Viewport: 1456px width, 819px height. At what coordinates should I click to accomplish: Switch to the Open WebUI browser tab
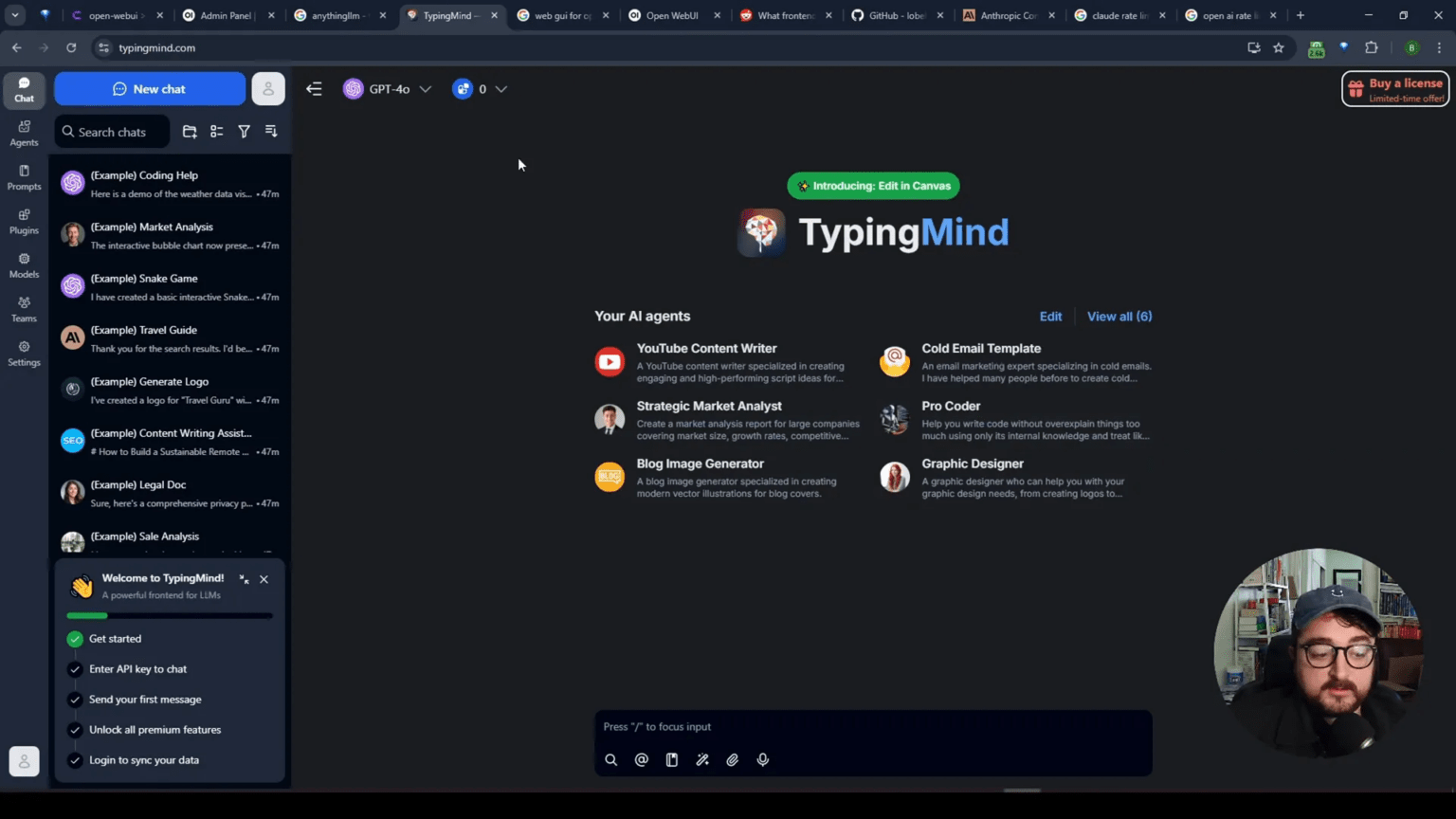pos(671,15)
